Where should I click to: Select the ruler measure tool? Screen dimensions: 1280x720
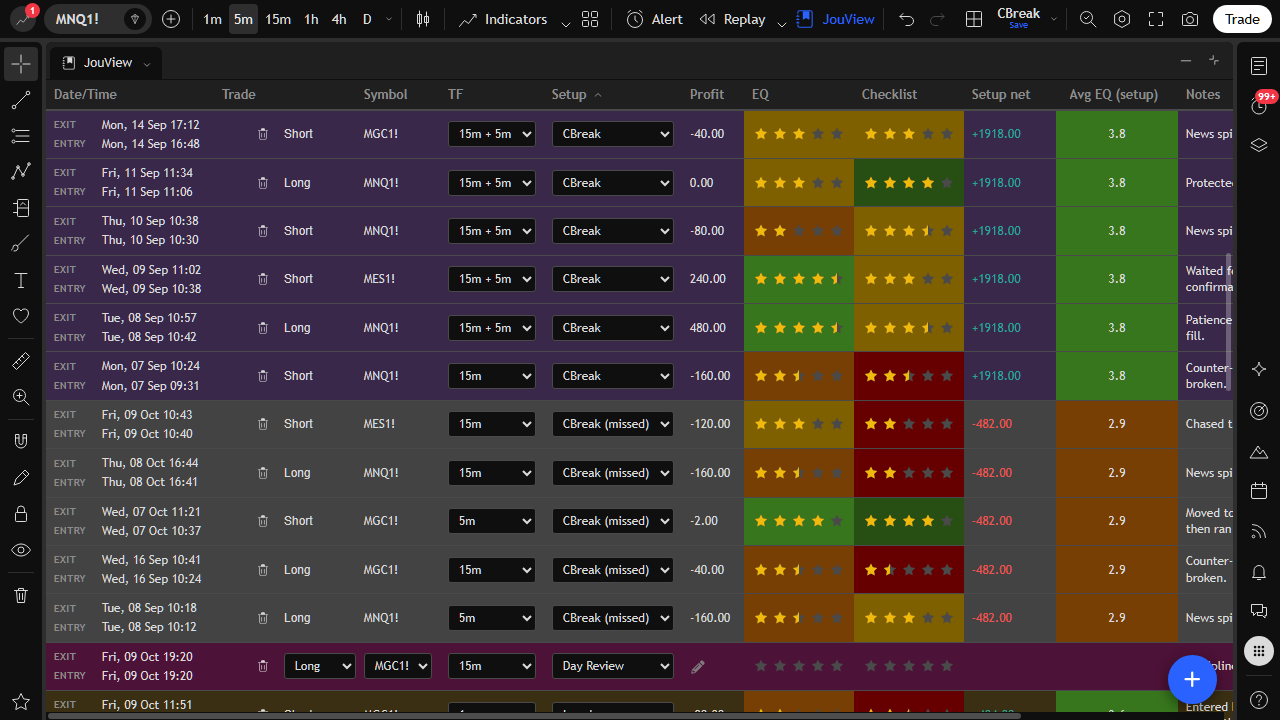click(x=21, y=361)
